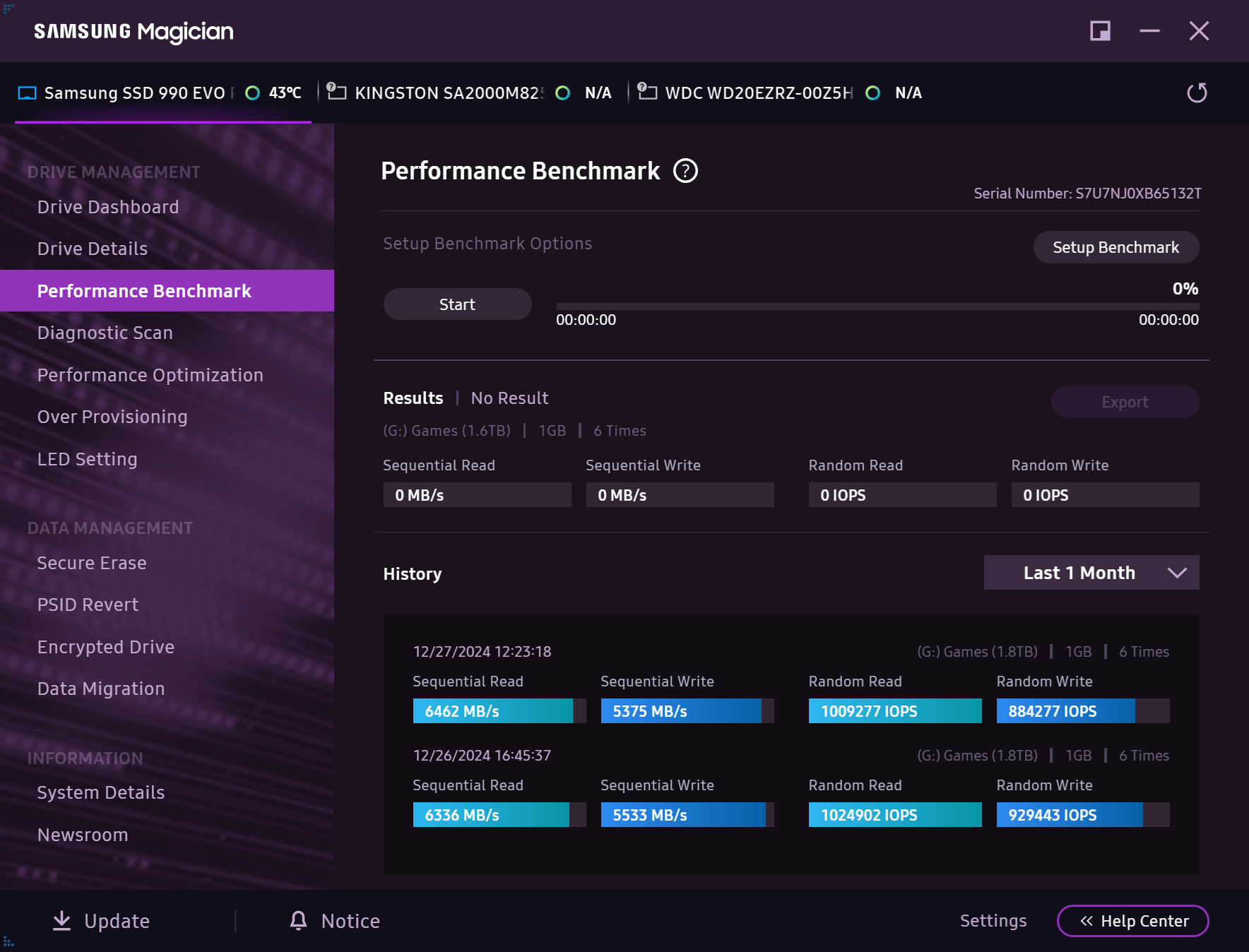Click the serial number S7U7NJ0XB65132T text

tap(1138, 194)
